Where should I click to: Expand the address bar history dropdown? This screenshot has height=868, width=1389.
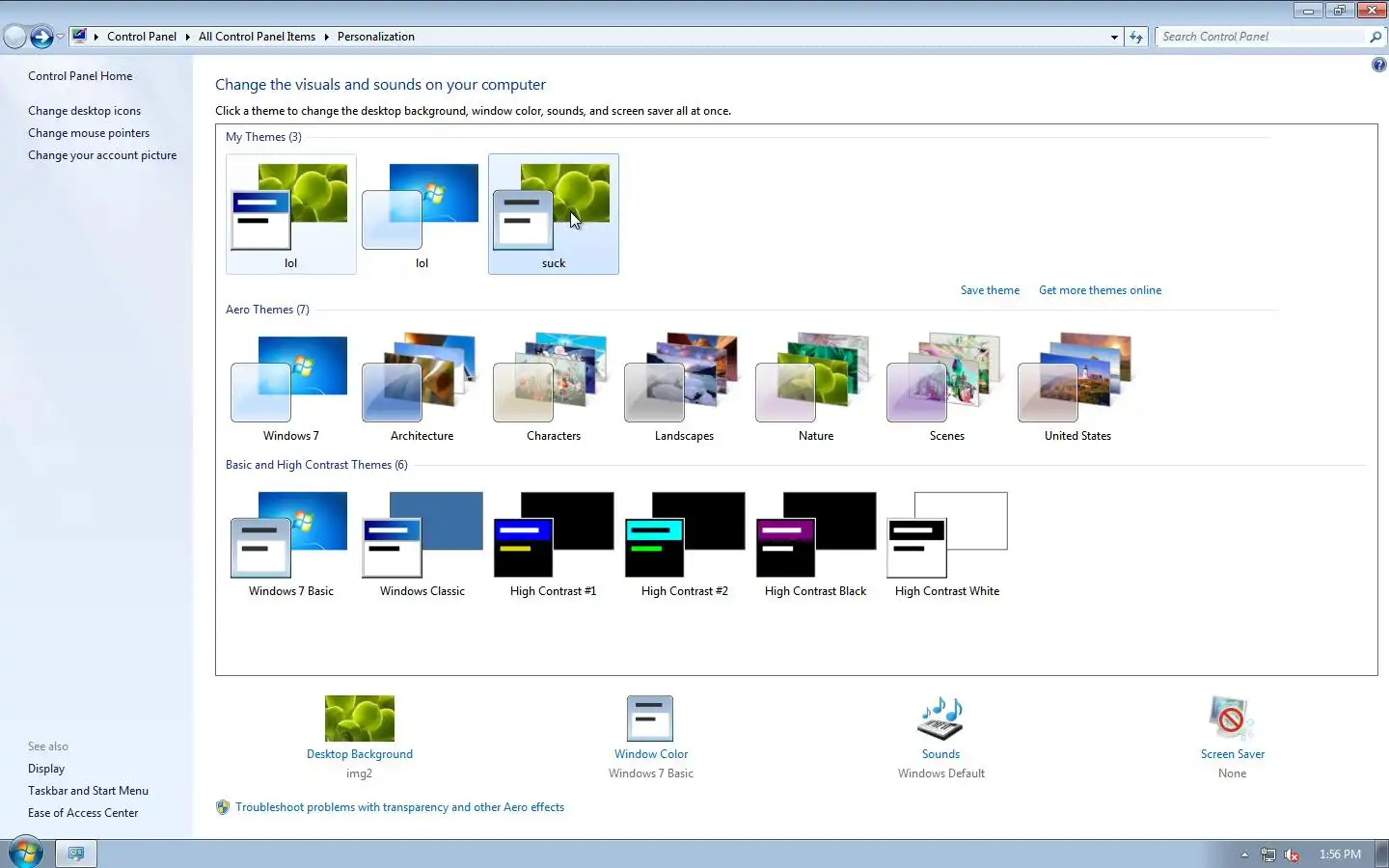(1114, 37)
